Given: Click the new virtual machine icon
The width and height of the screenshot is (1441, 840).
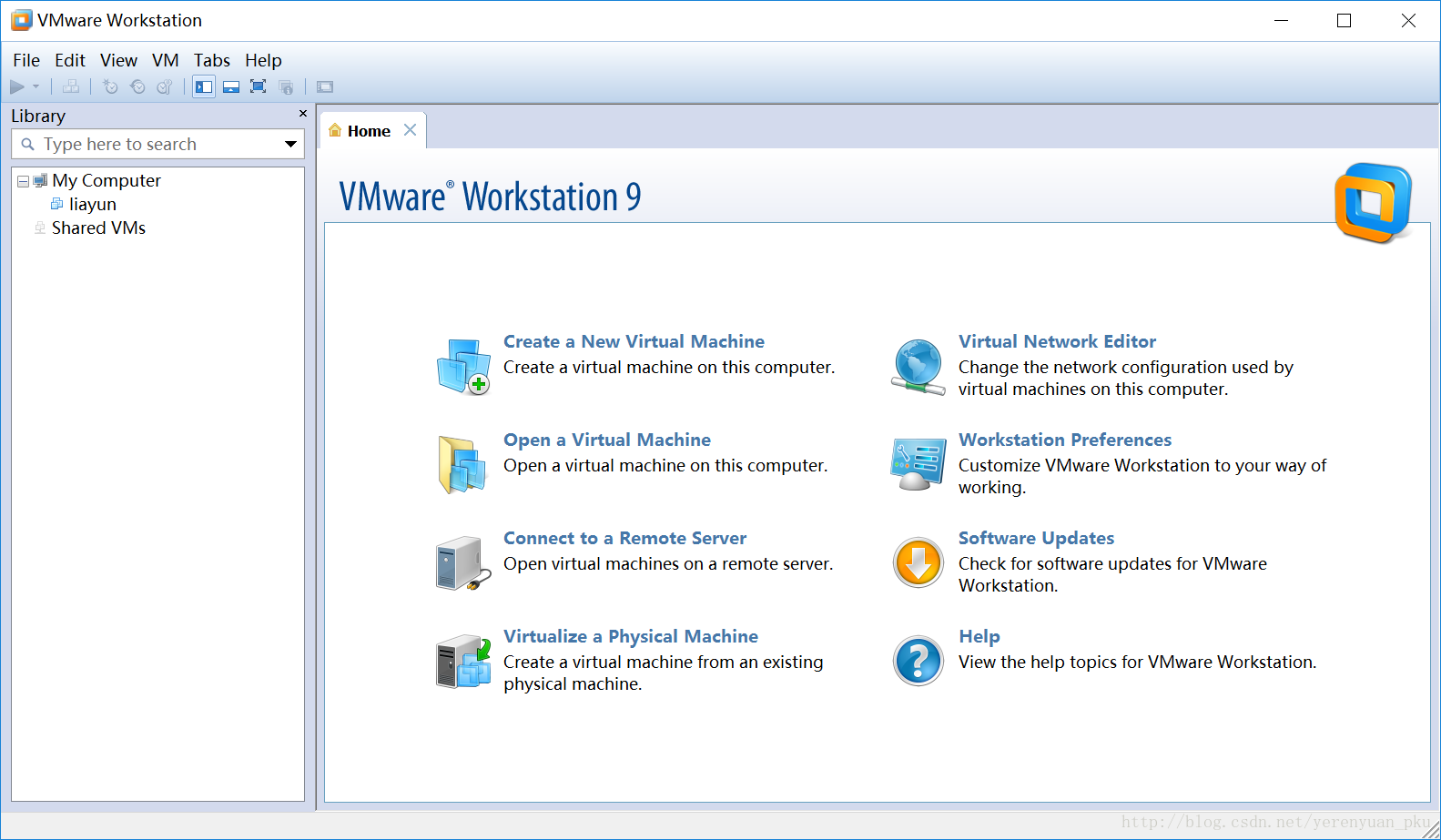Looking at the screenshot, I should coord(463,366).
